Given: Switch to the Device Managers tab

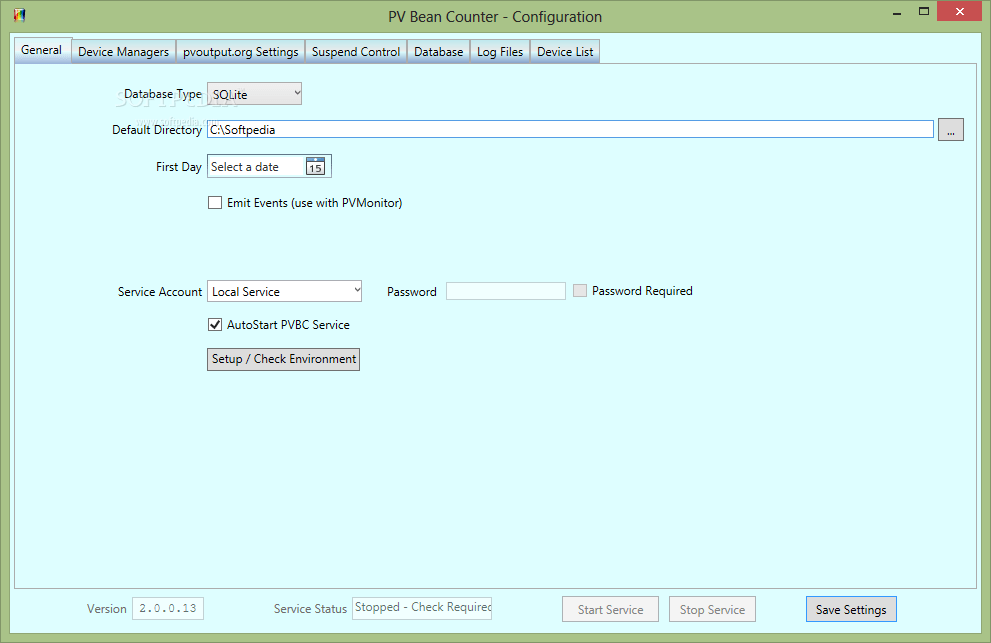Looking at the screenshot, I should pos(123,51).
